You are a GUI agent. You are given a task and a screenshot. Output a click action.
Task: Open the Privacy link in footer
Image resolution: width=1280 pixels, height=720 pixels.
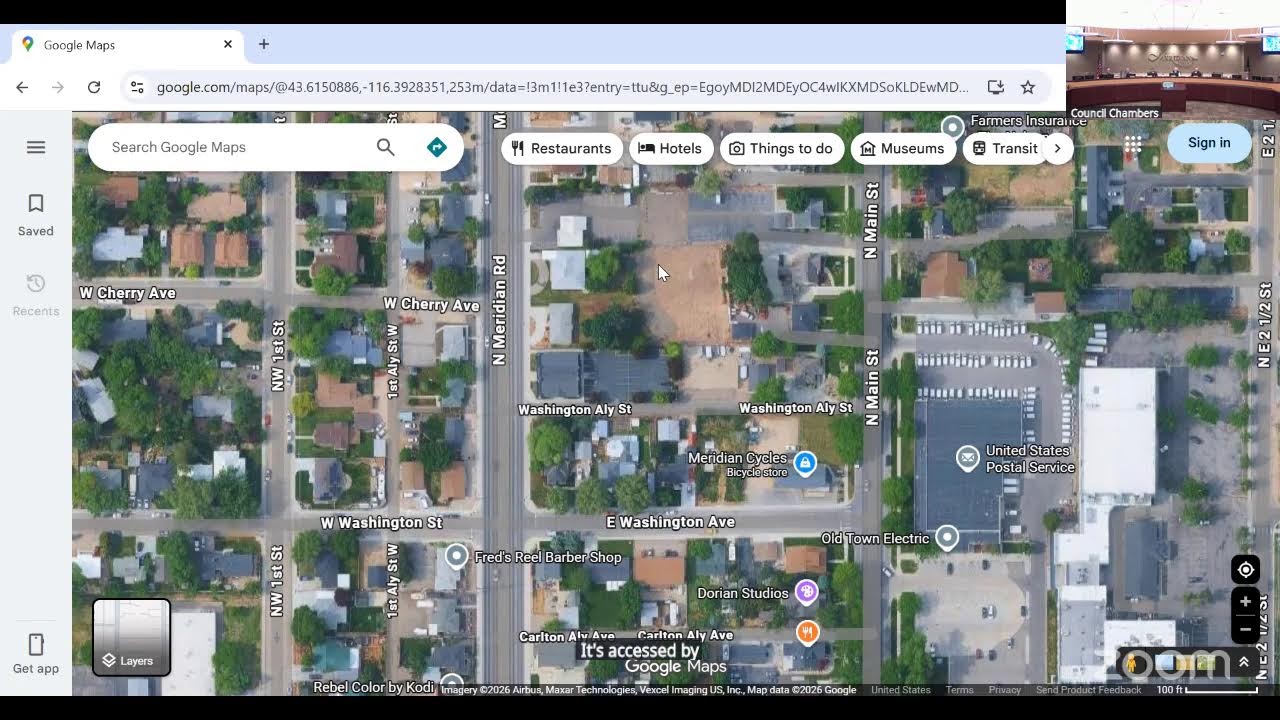click(x=1005, y=690)
